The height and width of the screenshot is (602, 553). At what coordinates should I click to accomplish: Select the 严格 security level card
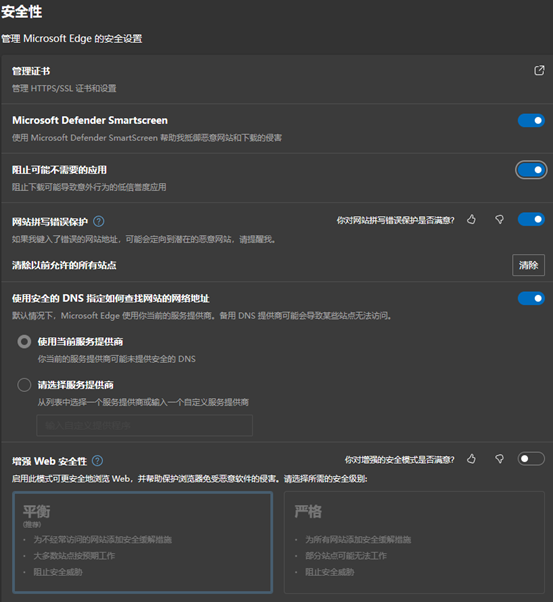point(414,542)
